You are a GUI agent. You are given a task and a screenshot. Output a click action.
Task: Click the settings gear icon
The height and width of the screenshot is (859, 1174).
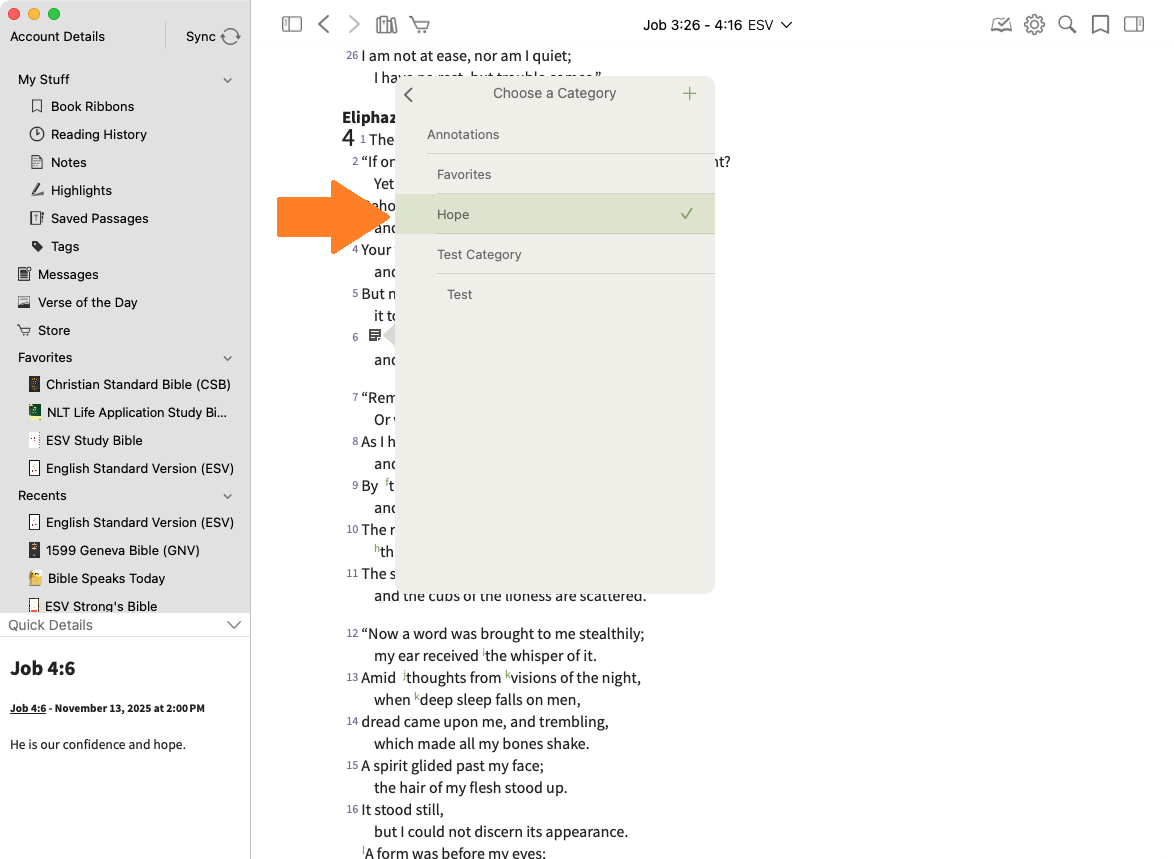click(1034, 24)
